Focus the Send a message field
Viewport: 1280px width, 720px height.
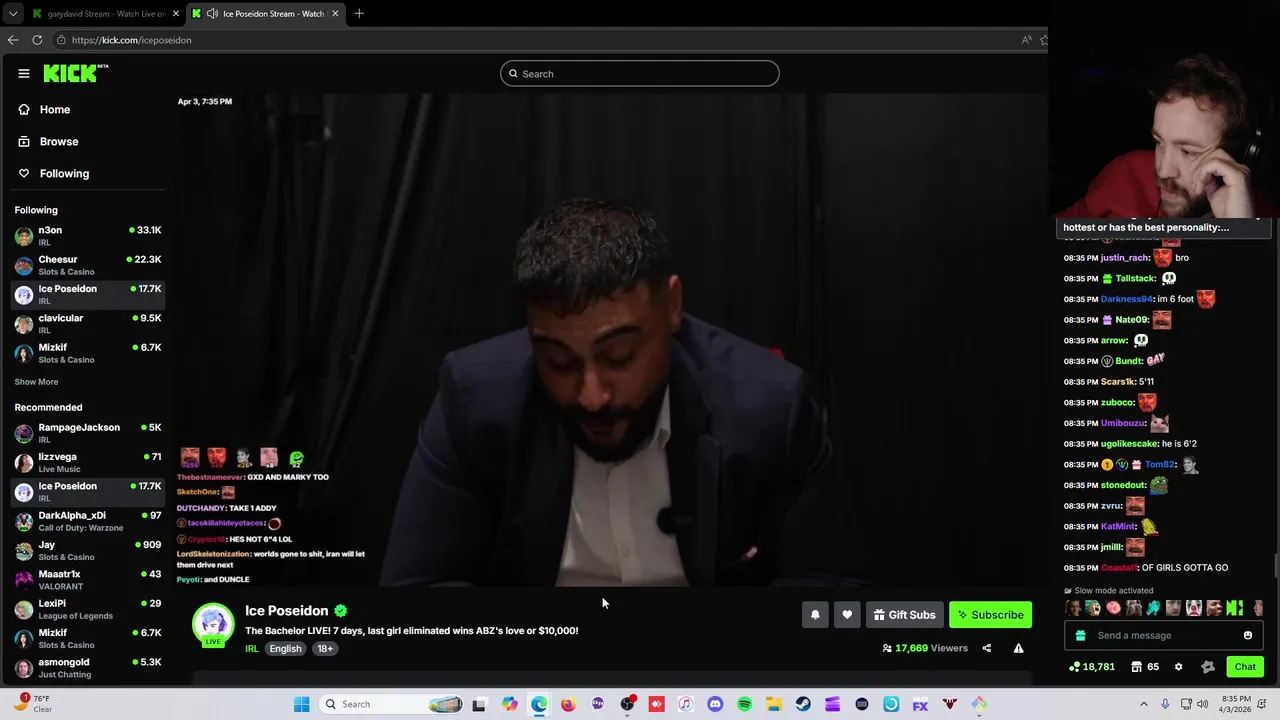pyautogui.click(x=1163, y=635)
